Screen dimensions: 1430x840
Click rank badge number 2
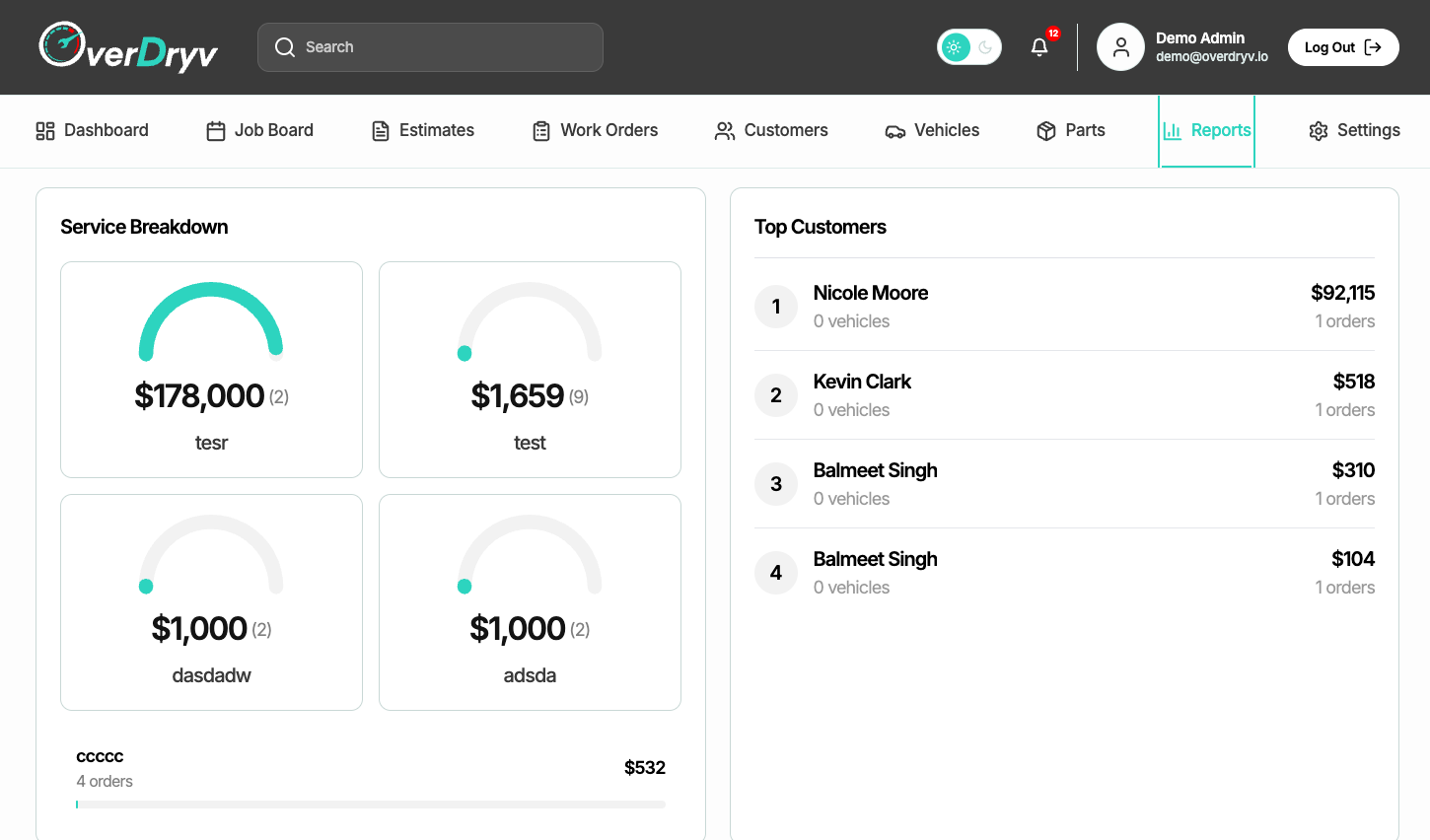(776, 395)
